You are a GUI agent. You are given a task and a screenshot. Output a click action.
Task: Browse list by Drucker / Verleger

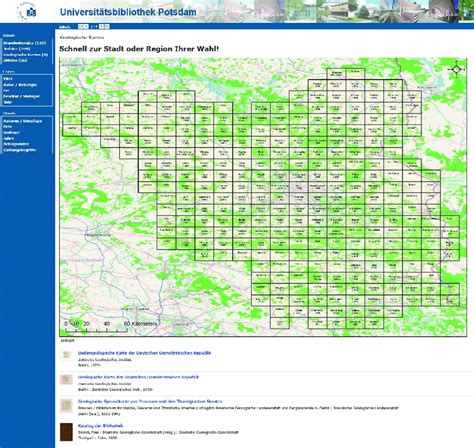tap(21, 96)
